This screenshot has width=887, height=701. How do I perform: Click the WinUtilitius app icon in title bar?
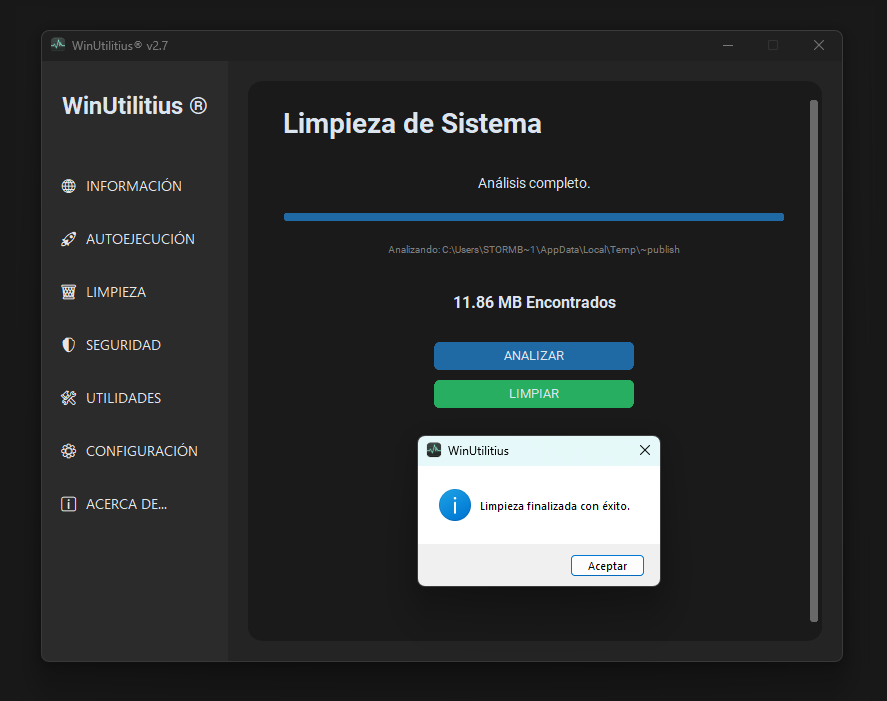coord(58,45)
